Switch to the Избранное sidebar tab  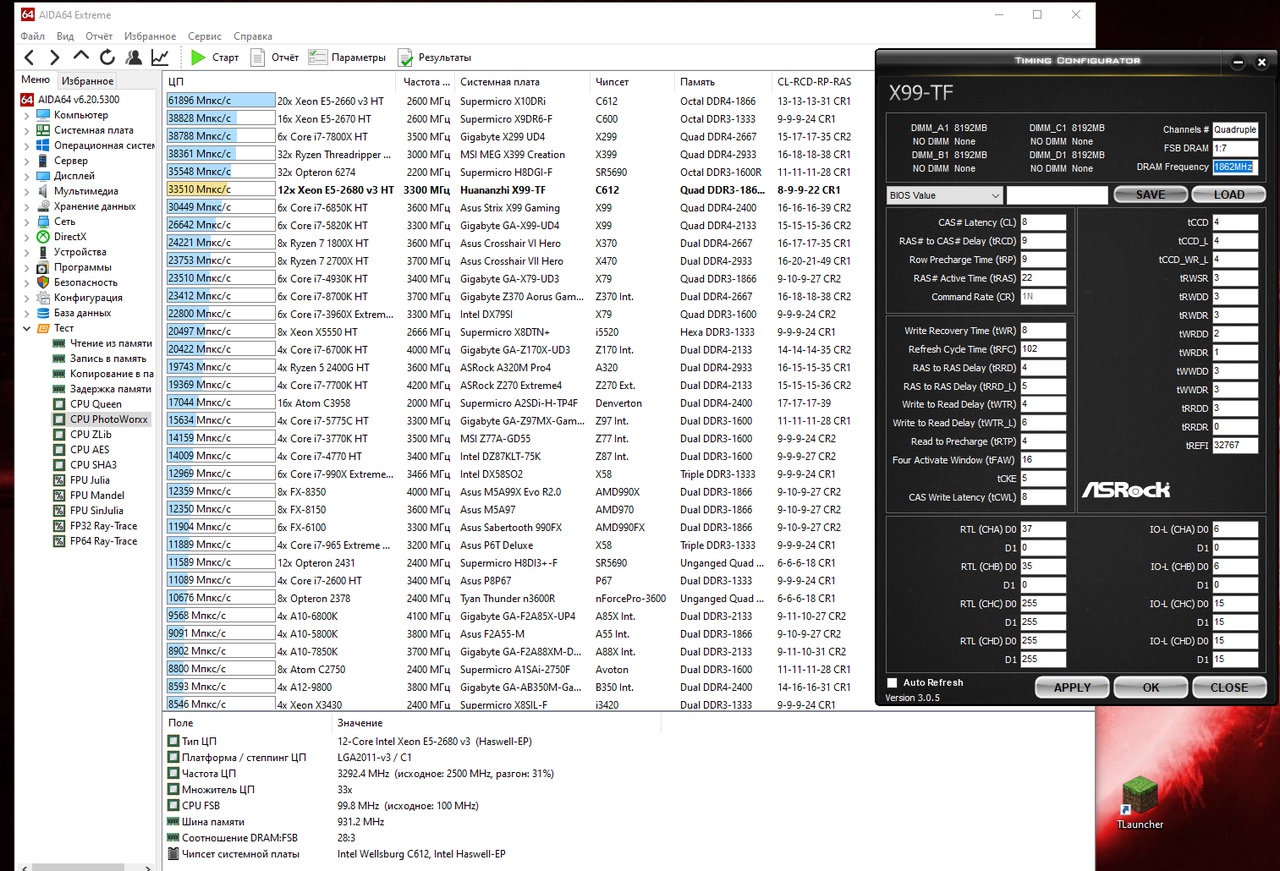[87, 81]
